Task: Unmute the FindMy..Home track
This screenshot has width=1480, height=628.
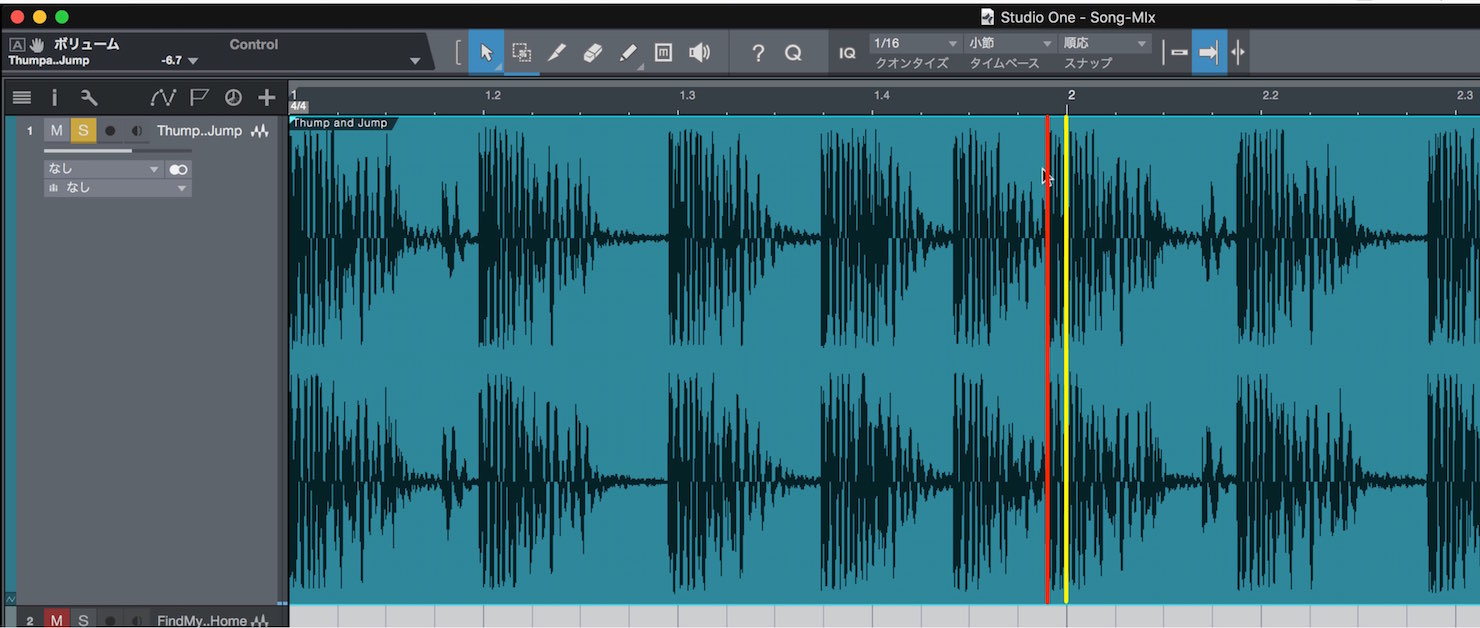Action: click(57, 621)
